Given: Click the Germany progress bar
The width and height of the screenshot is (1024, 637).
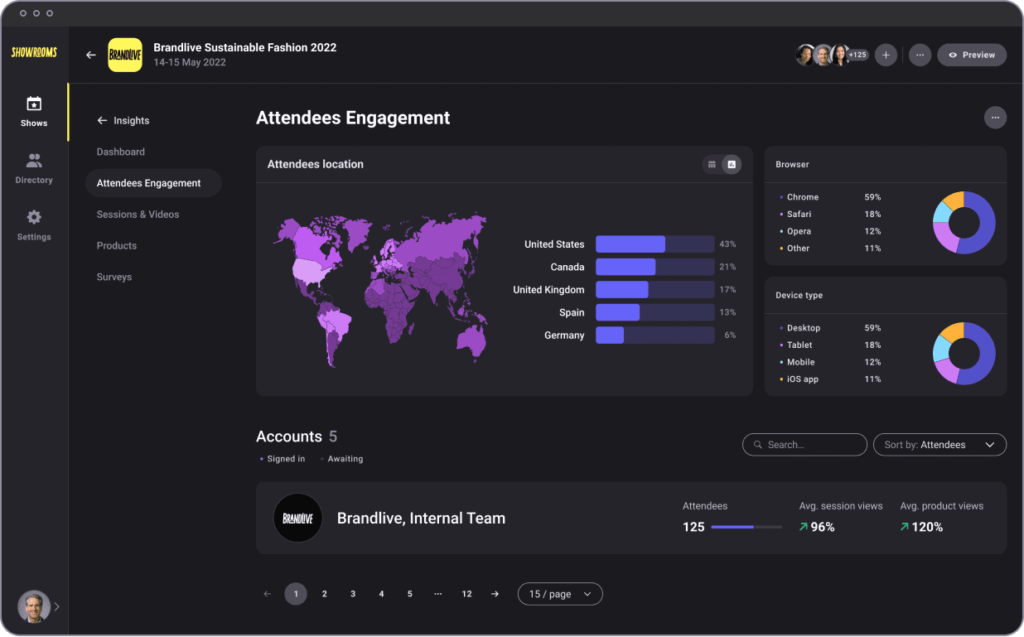Looking at the screenshot, I should click(x=655, y=335).
